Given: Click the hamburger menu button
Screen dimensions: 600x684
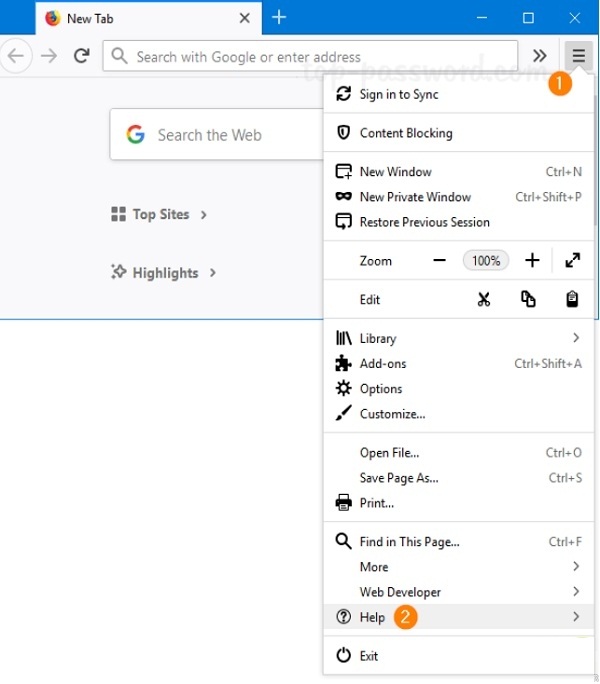Looking at the screenshot, I should click(577, 56).
